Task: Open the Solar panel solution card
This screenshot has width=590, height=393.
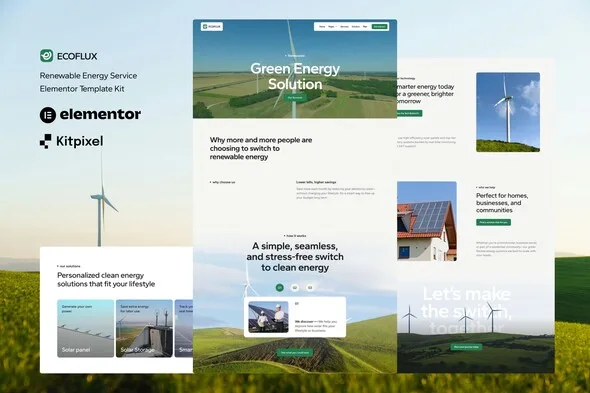Action: coord(85,328)
